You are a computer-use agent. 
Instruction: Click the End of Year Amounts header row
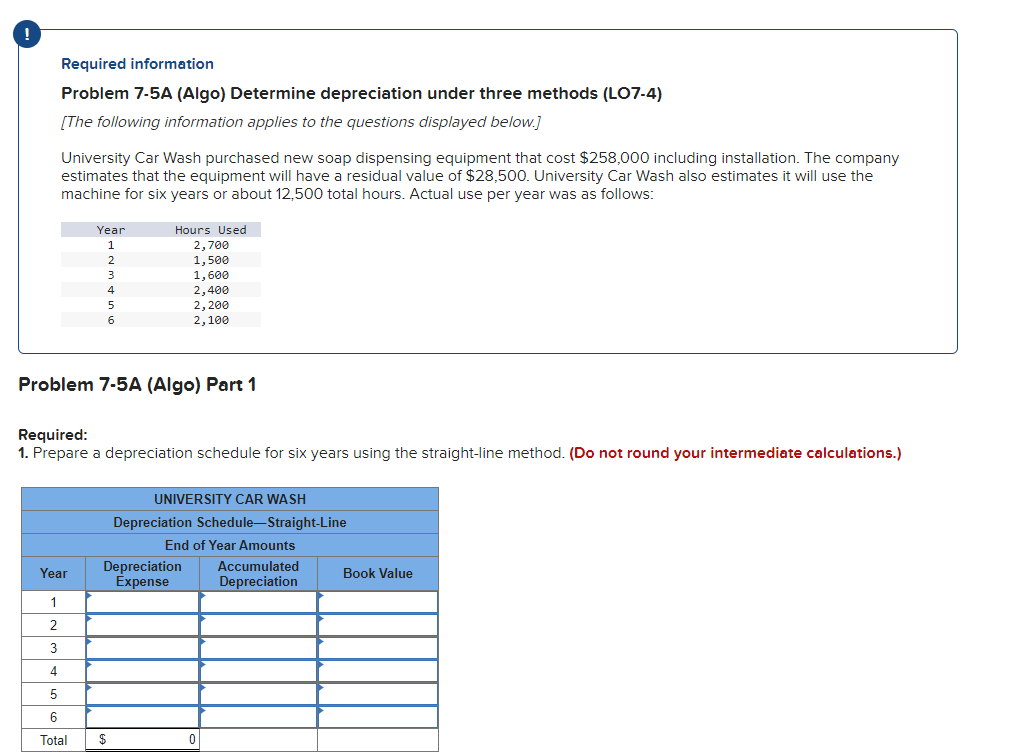[x=229, y=545]
